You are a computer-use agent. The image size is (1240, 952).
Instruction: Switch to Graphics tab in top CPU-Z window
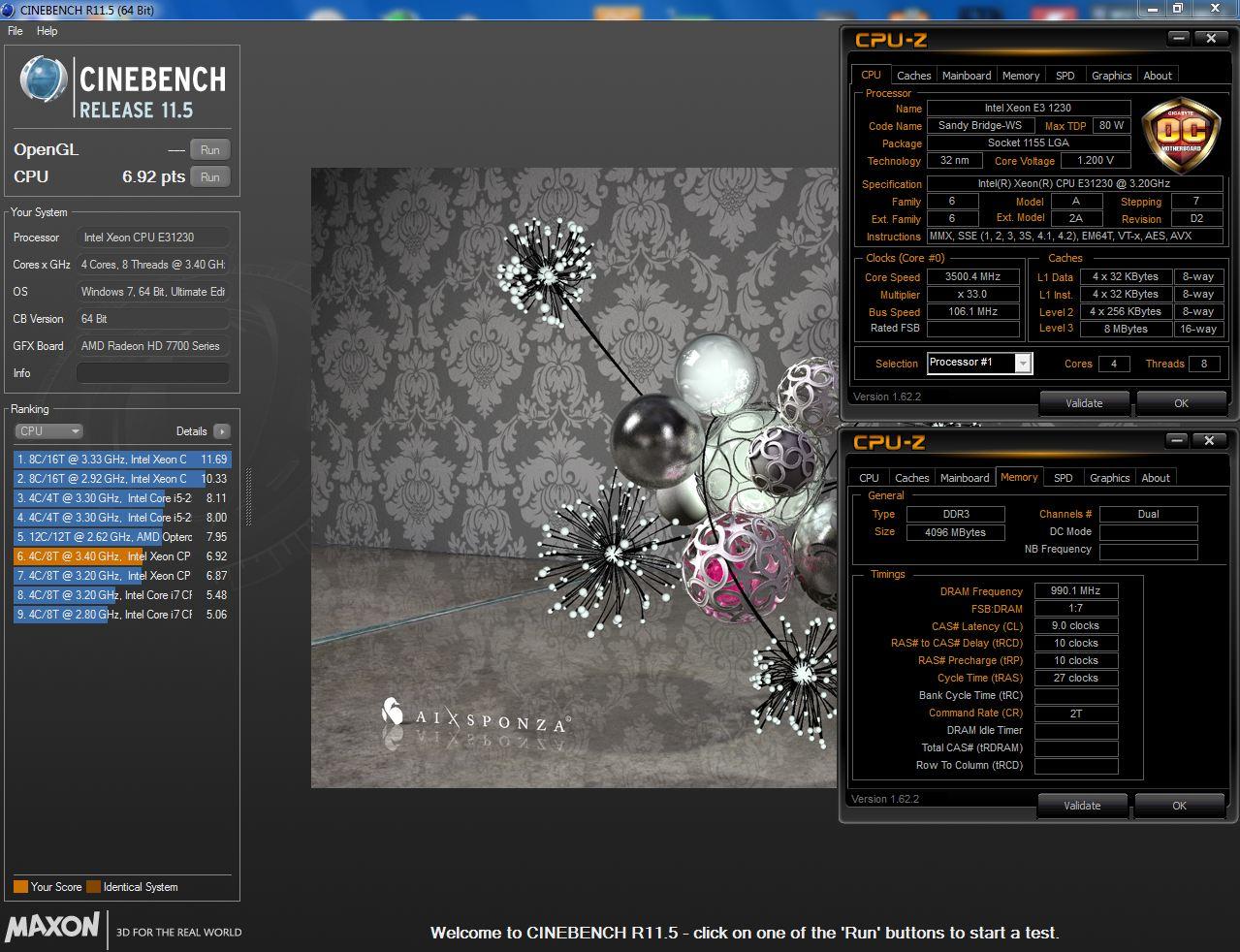click(x=1111, y=76)
